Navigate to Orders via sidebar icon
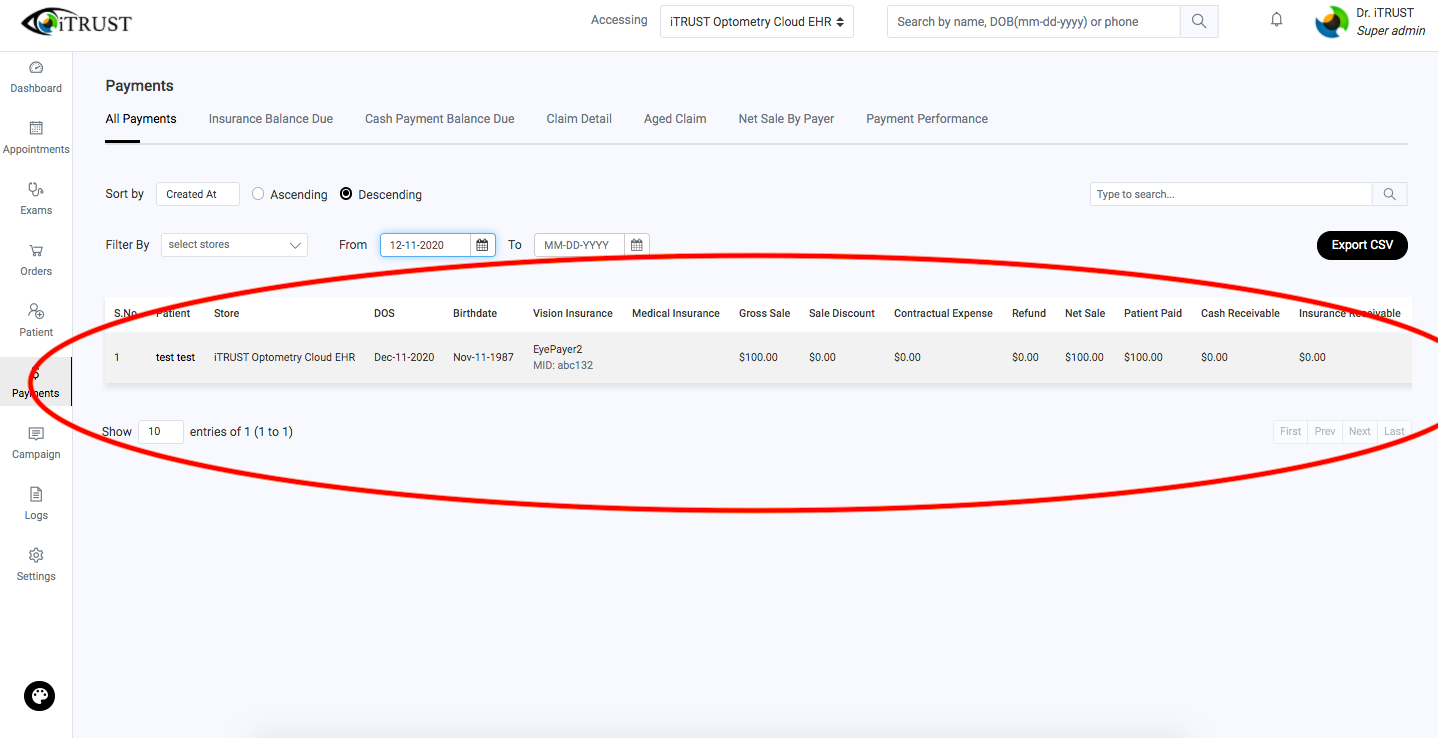The image size is (1438, 738). (36, 259)
